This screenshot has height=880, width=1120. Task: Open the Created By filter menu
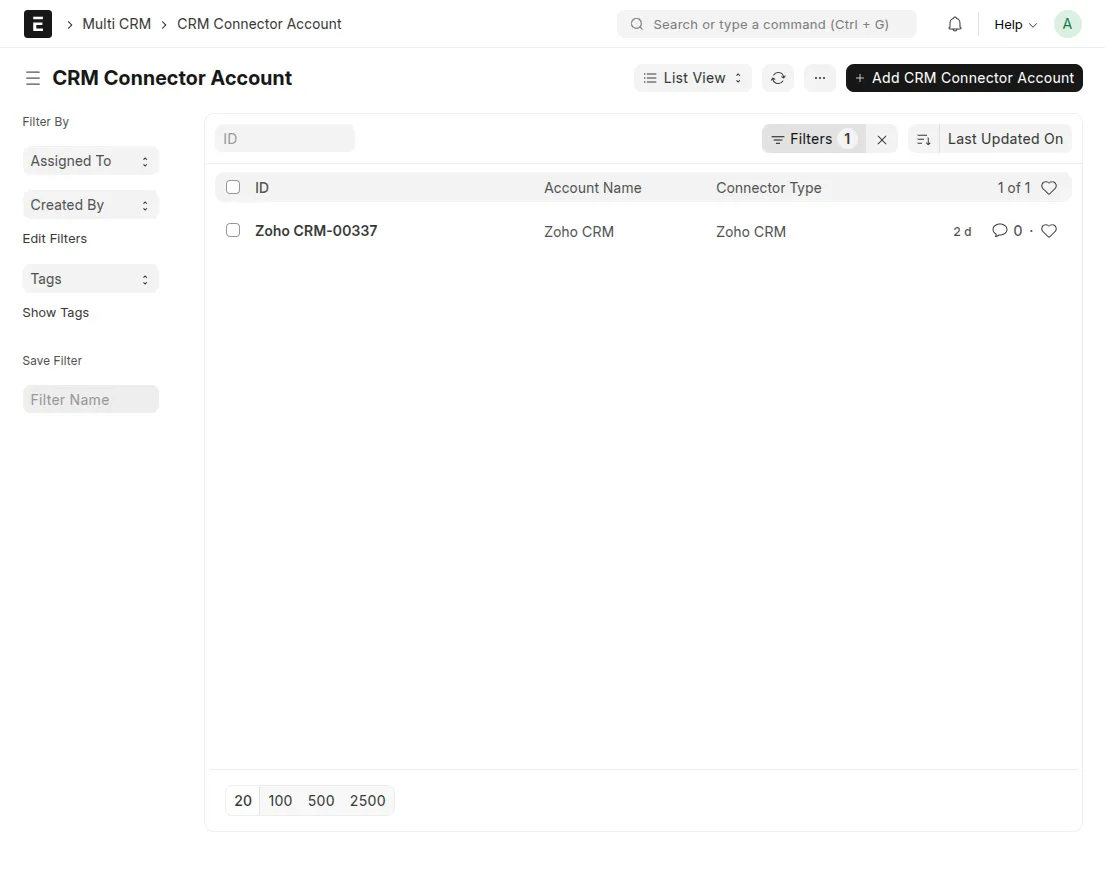click(x=90, y=204)
